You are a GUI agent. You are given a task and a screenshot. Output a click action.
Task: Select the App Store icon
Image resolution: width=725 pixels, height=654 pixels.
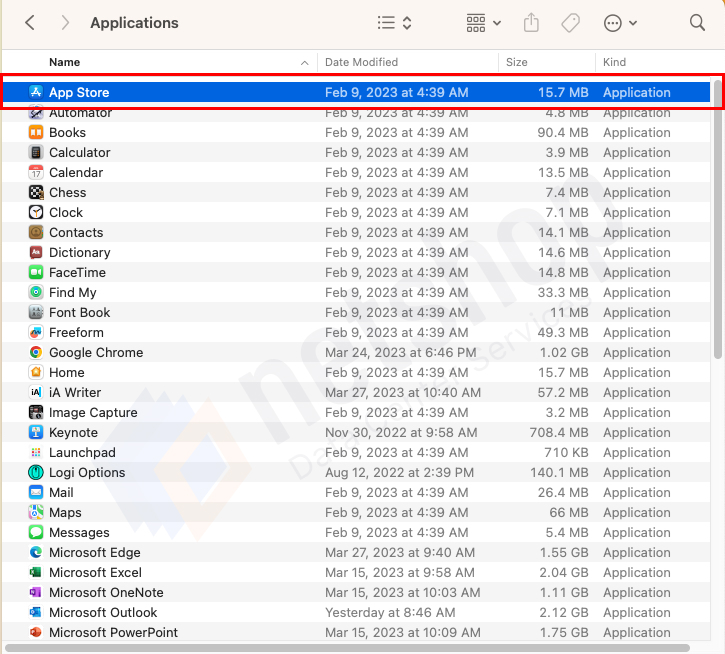(36, 92)
